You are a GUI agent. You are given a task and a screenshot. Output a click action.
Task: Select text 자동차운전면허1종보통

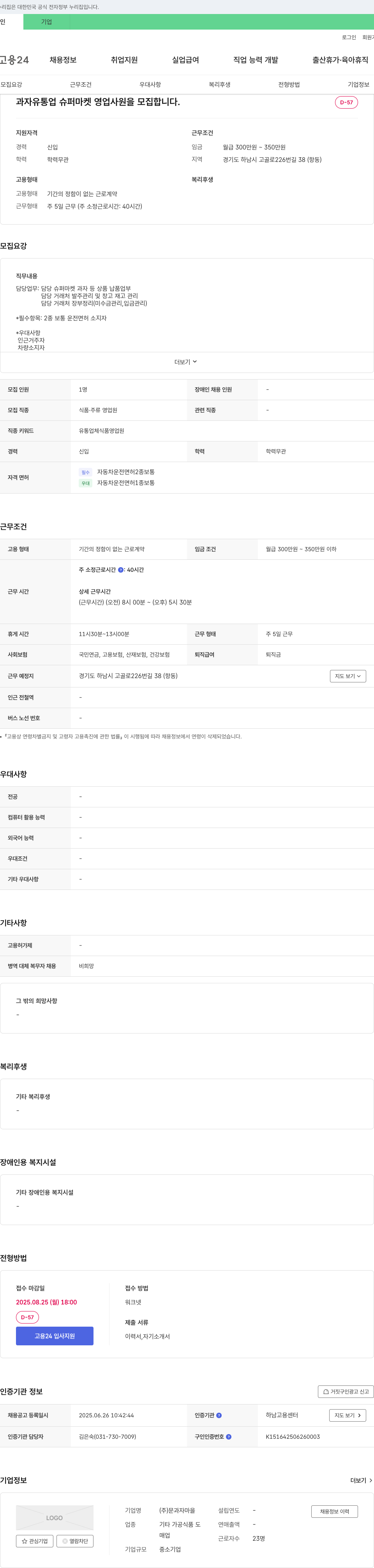(125, 483)
